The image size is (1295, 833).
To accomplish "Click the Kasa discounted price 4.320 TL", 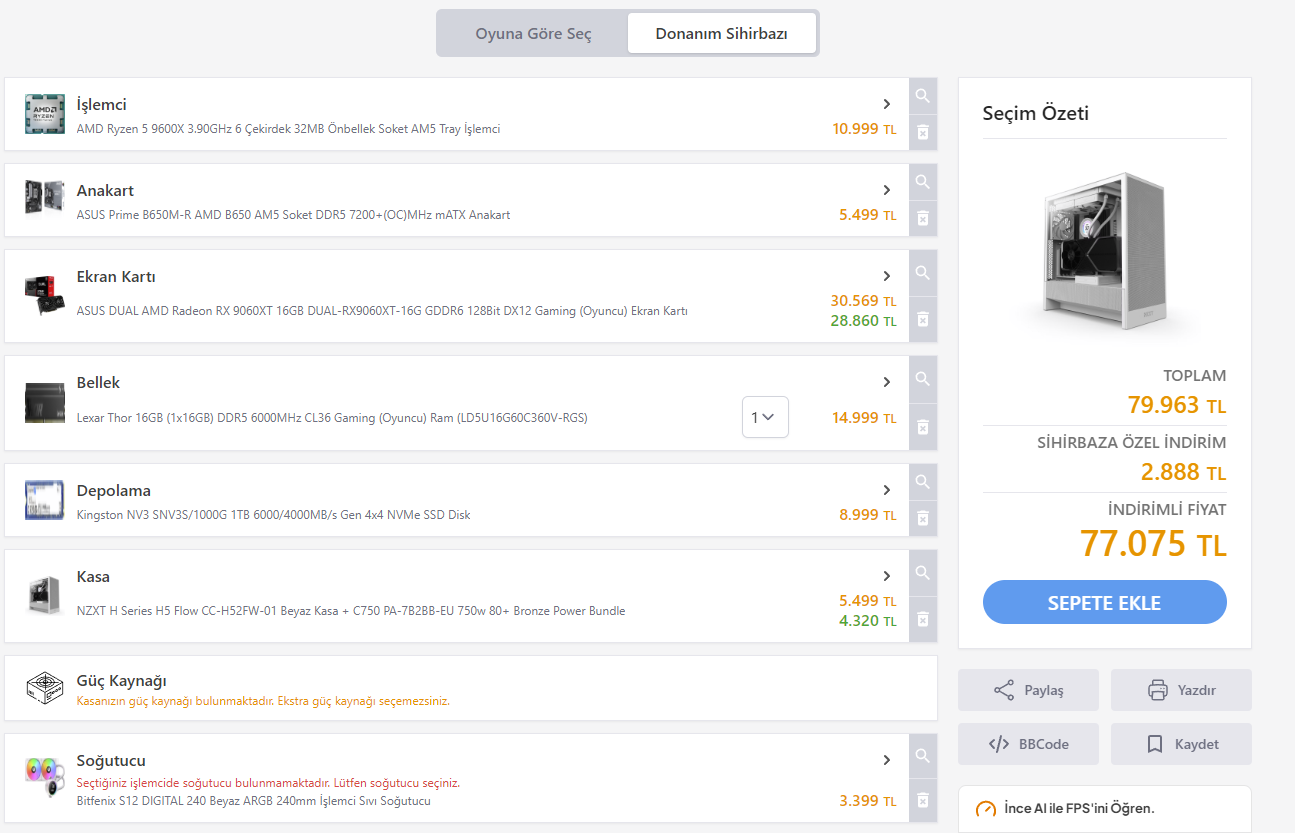I will coord(868,621).
